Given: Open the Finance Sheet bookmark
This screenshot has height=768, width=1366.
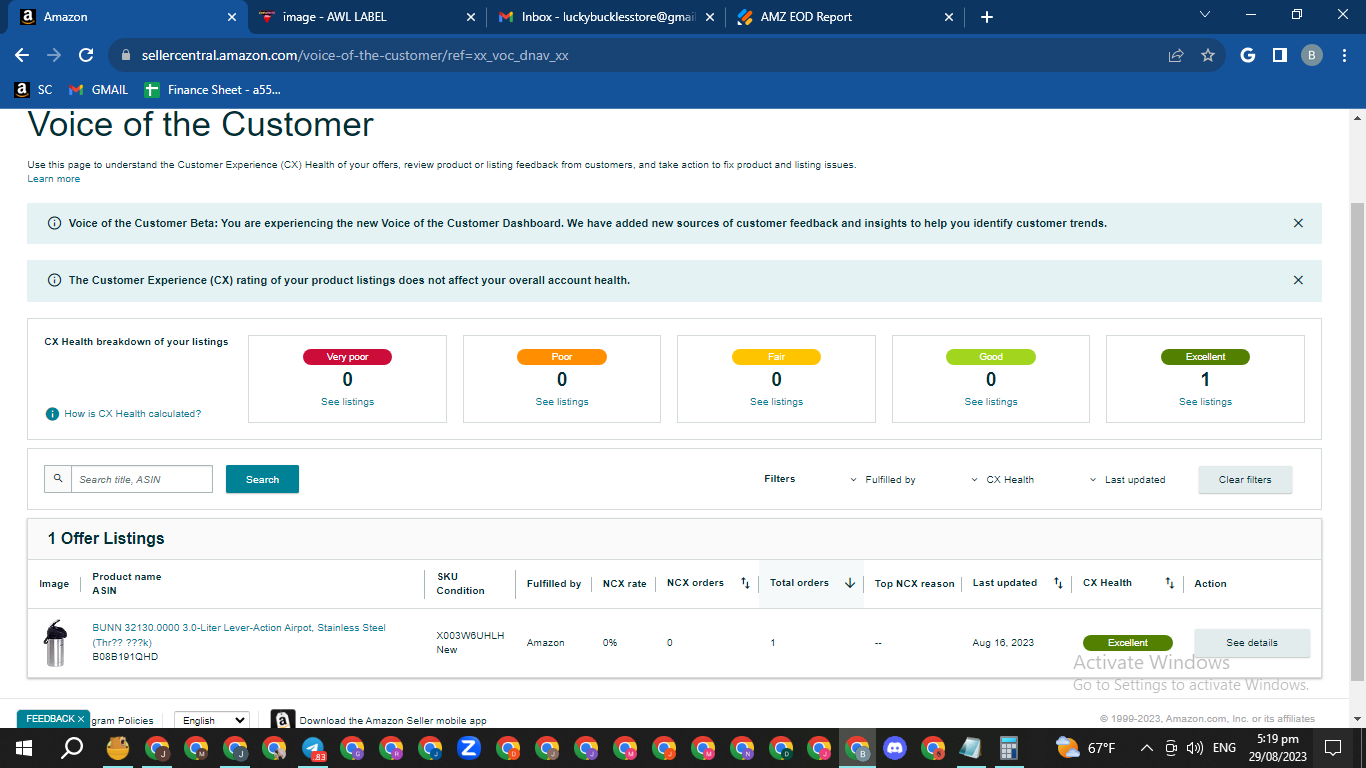Looking at the screenshot, I should (x=213, y=90).
